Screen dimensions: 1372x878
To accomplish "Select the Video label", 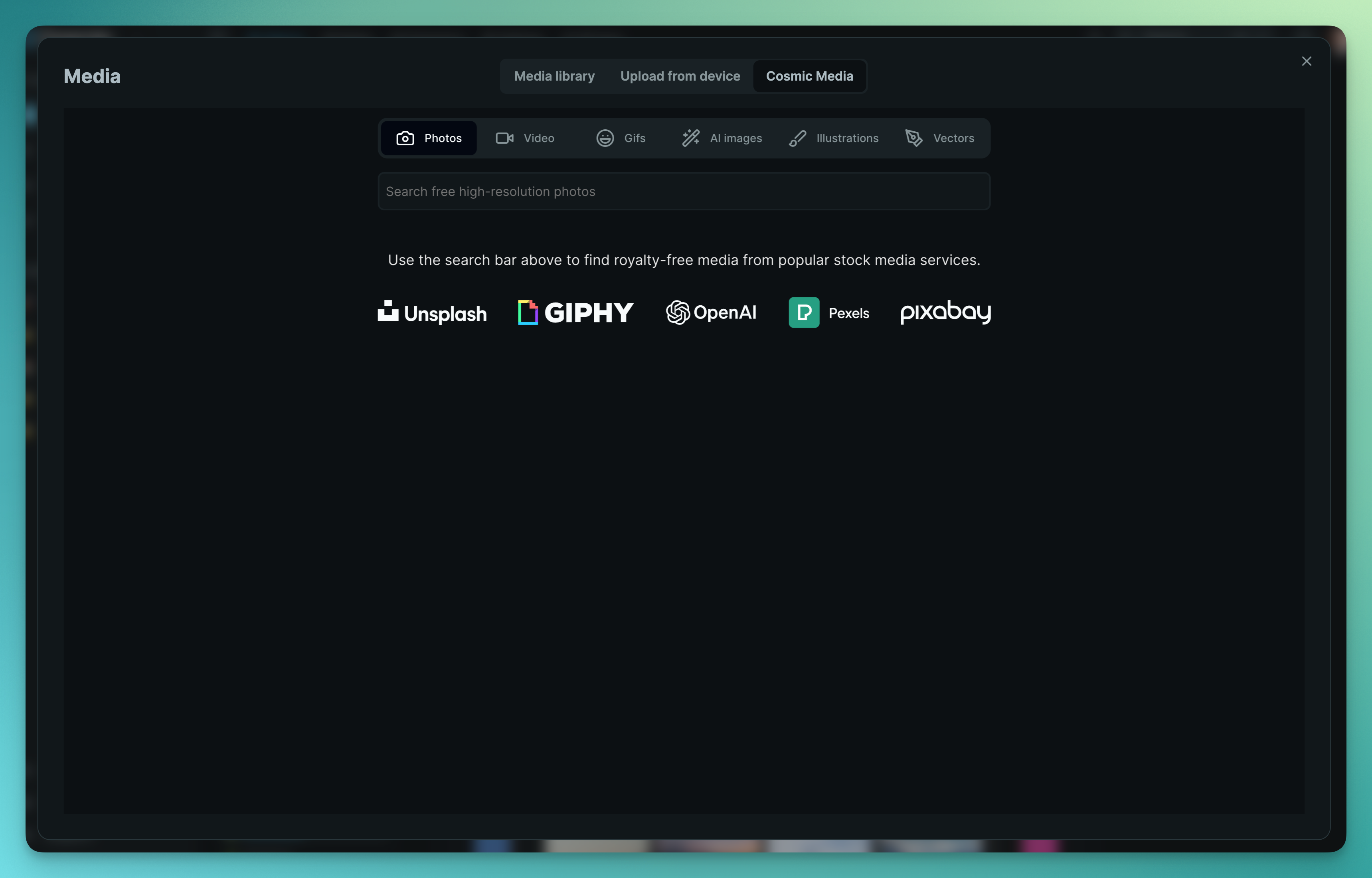I will coord(539,138).
